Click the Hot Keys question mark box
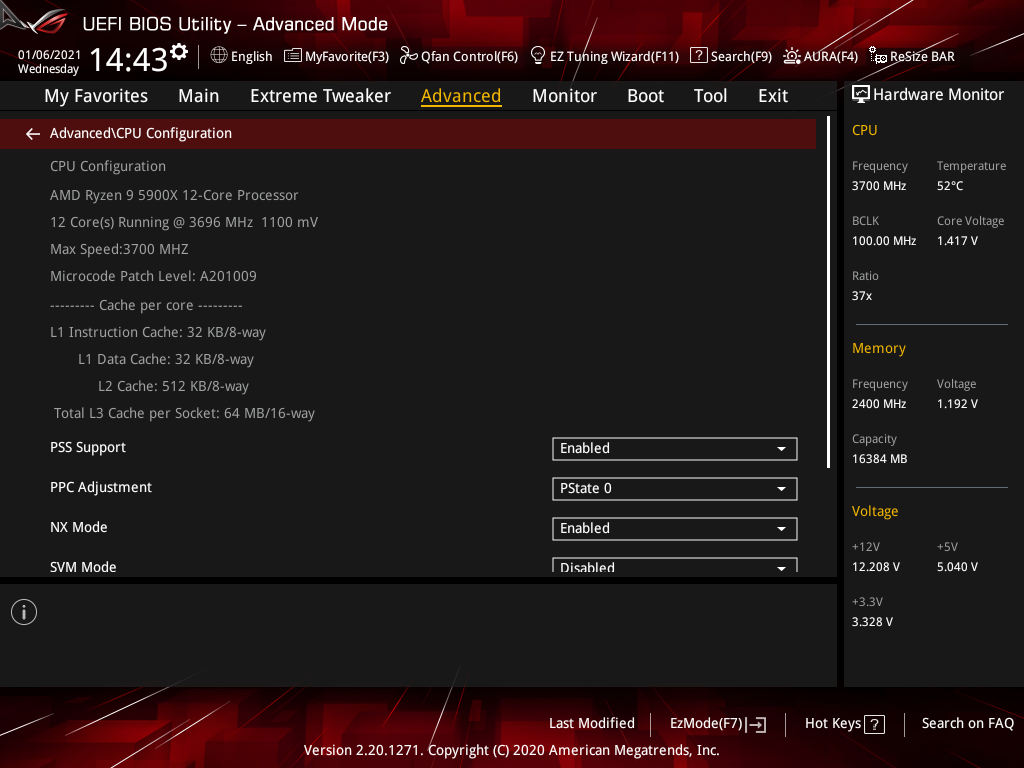 (874, 724)
